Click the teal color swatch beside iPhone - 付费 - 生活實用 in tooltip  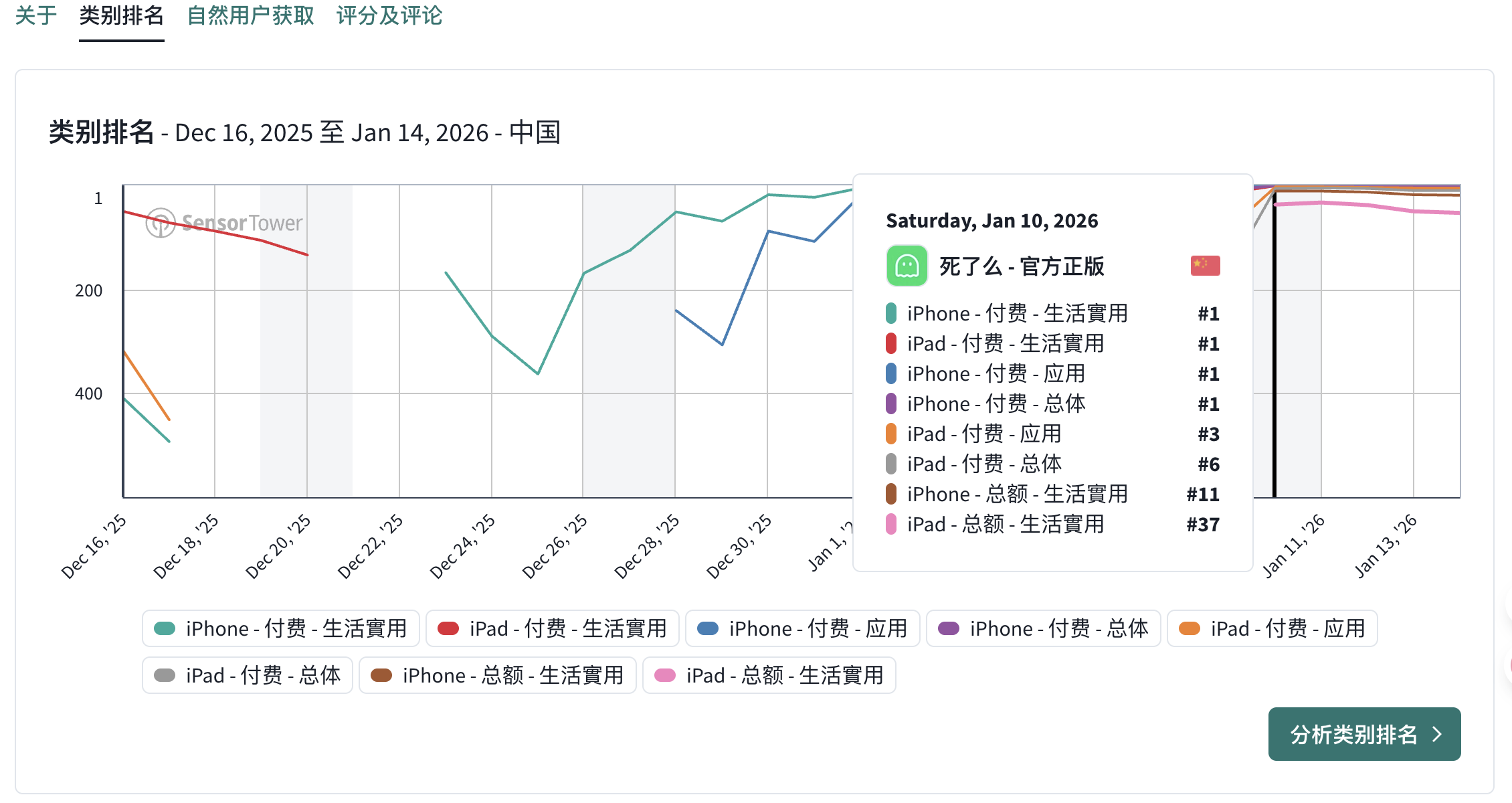pos(891,313)
